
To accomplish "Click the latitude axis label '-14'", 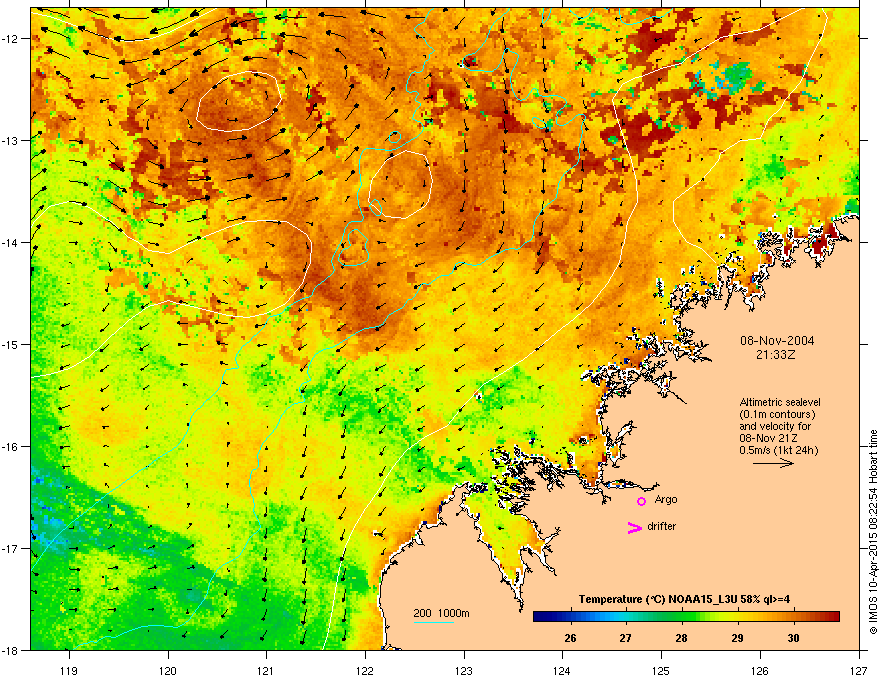I will click(x=11, y=242).
